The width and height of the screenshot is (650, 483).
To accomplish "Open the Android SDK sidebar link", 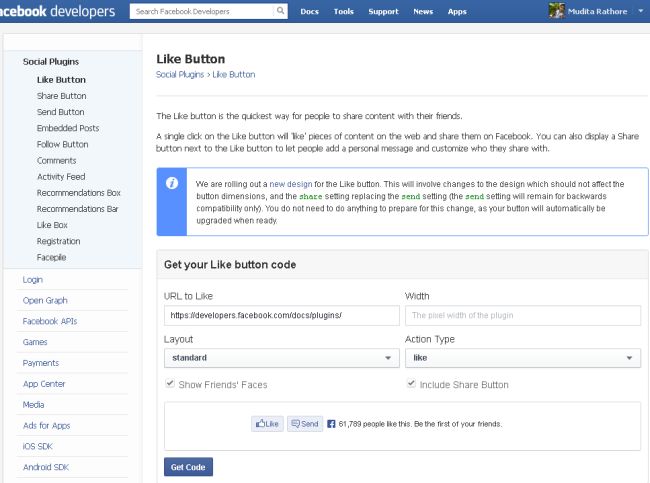I will [46, 467].
